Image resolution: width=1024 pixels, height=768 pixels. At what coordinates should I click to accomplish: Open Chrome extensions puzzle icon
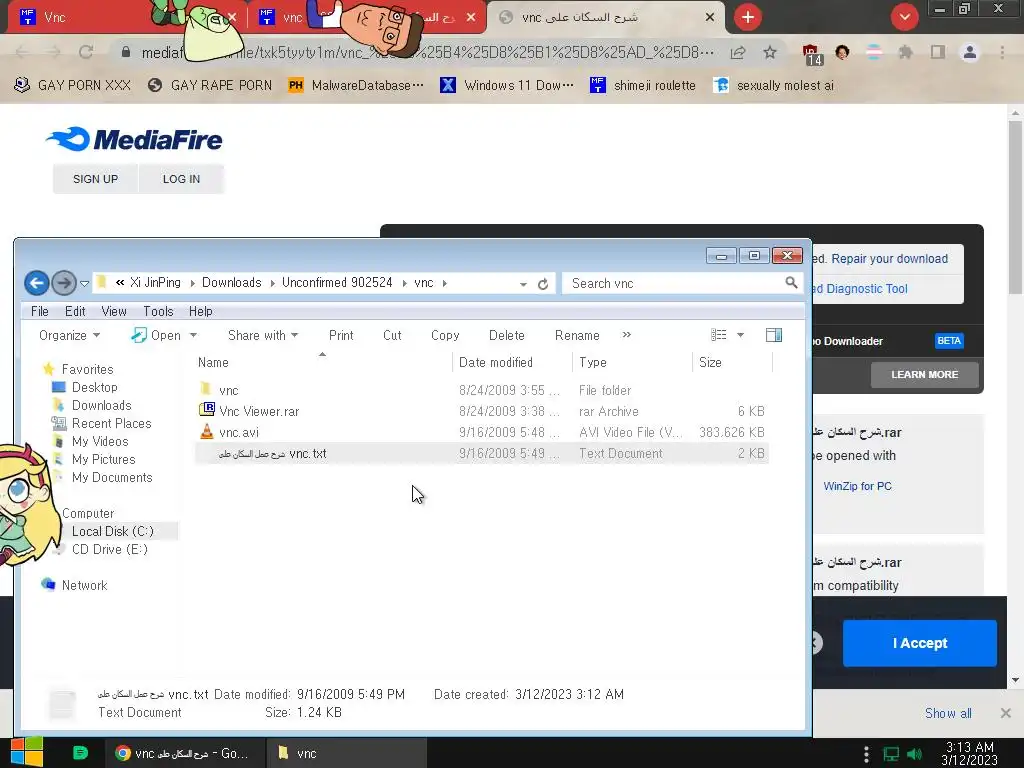(x=905, y=52)
